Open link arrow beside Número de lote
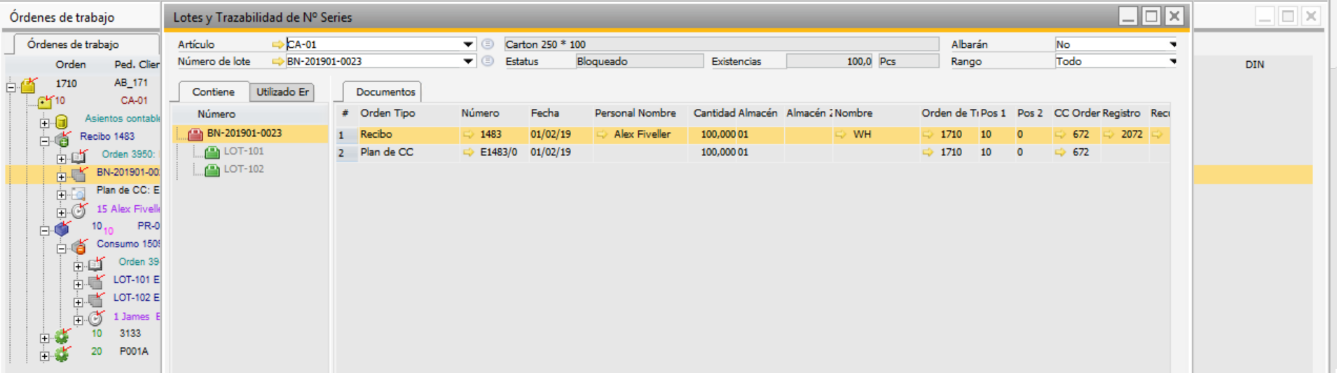 click(x=278, y=62)
